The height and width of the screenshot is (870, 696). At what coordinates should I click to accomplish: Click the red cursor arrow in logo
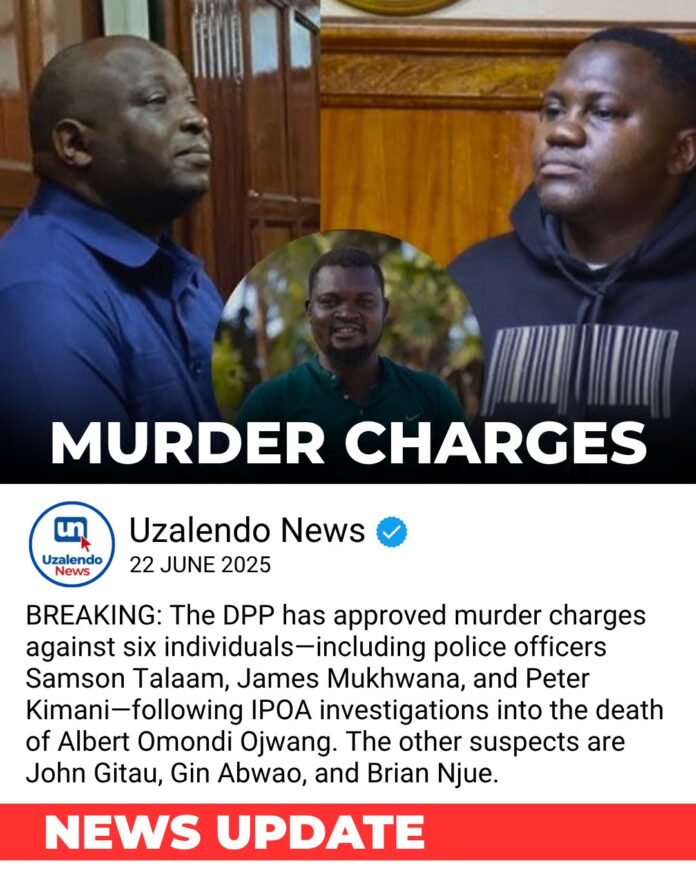pos(85,543)
